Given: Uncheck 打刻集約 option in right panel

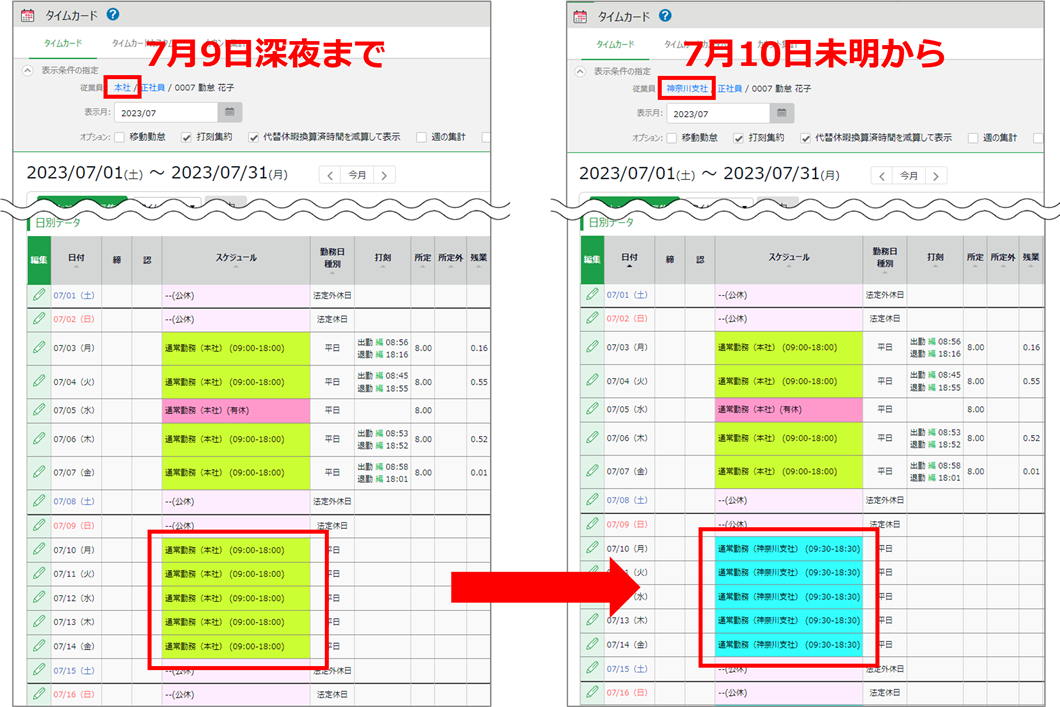Looking at the screenshot, I should (739, 138).
